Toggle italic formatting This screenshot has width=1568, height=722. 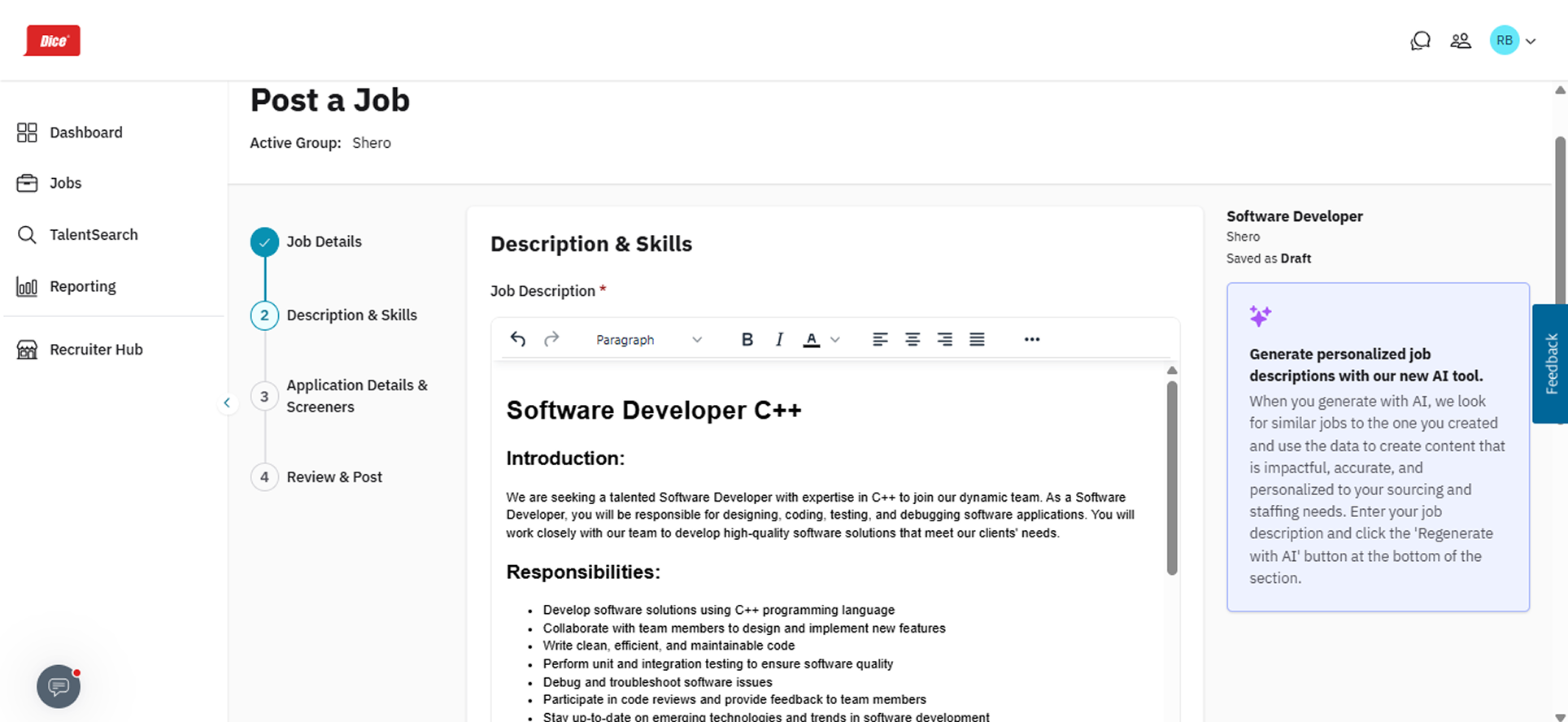(x=779, y=340)
